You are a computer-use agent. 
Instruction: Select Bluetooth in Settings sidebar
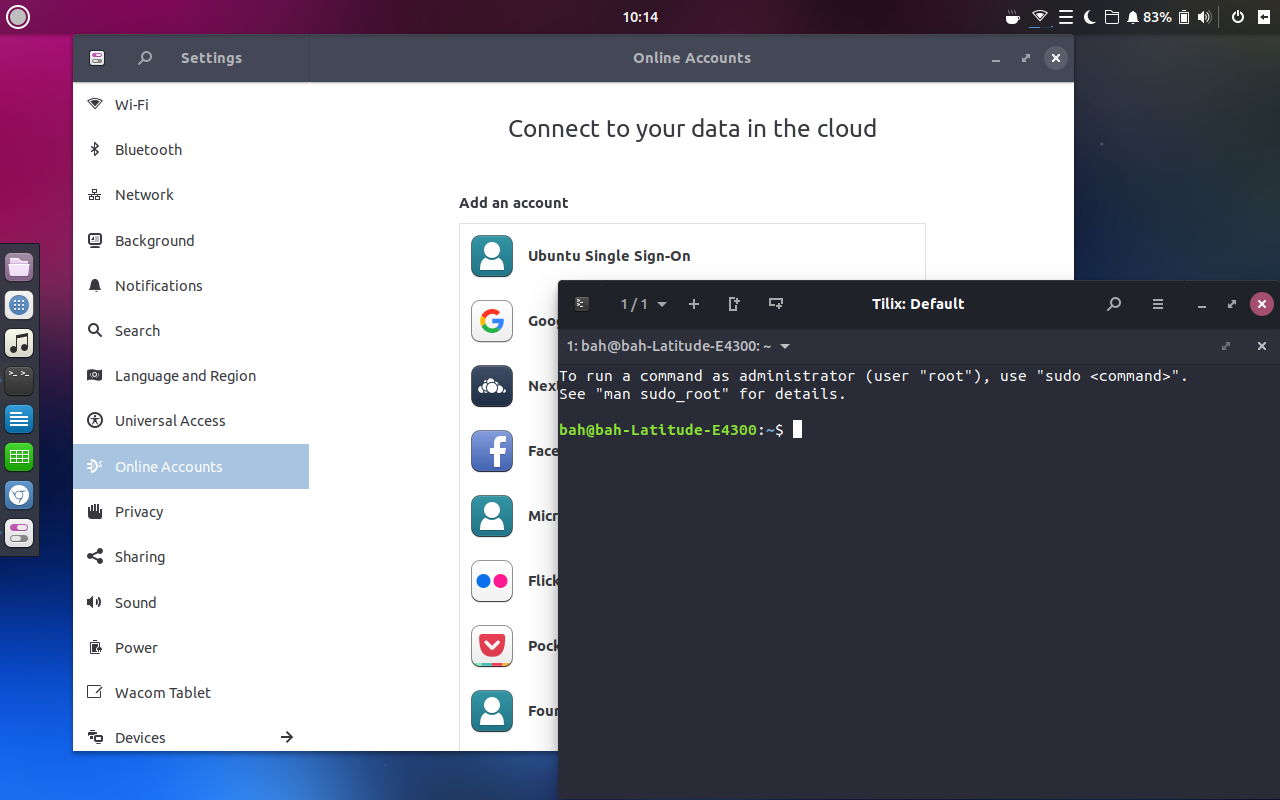click(191, 149)
